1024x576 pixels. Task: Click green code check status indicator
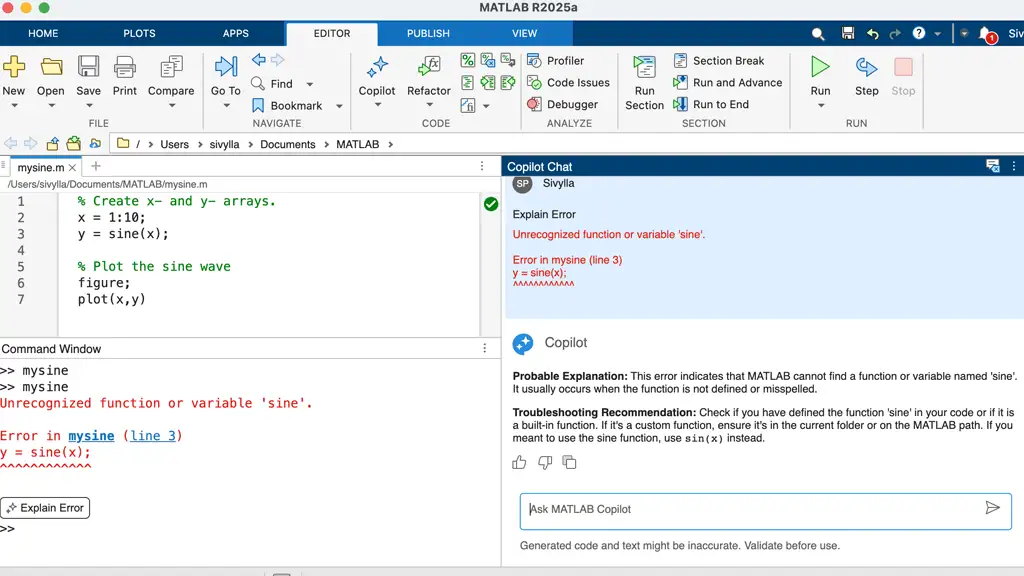coord(490,204)
